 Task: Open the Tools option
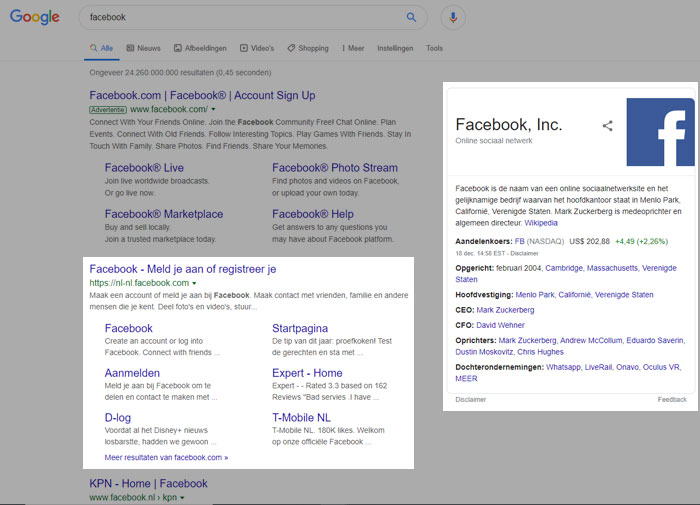434,48
